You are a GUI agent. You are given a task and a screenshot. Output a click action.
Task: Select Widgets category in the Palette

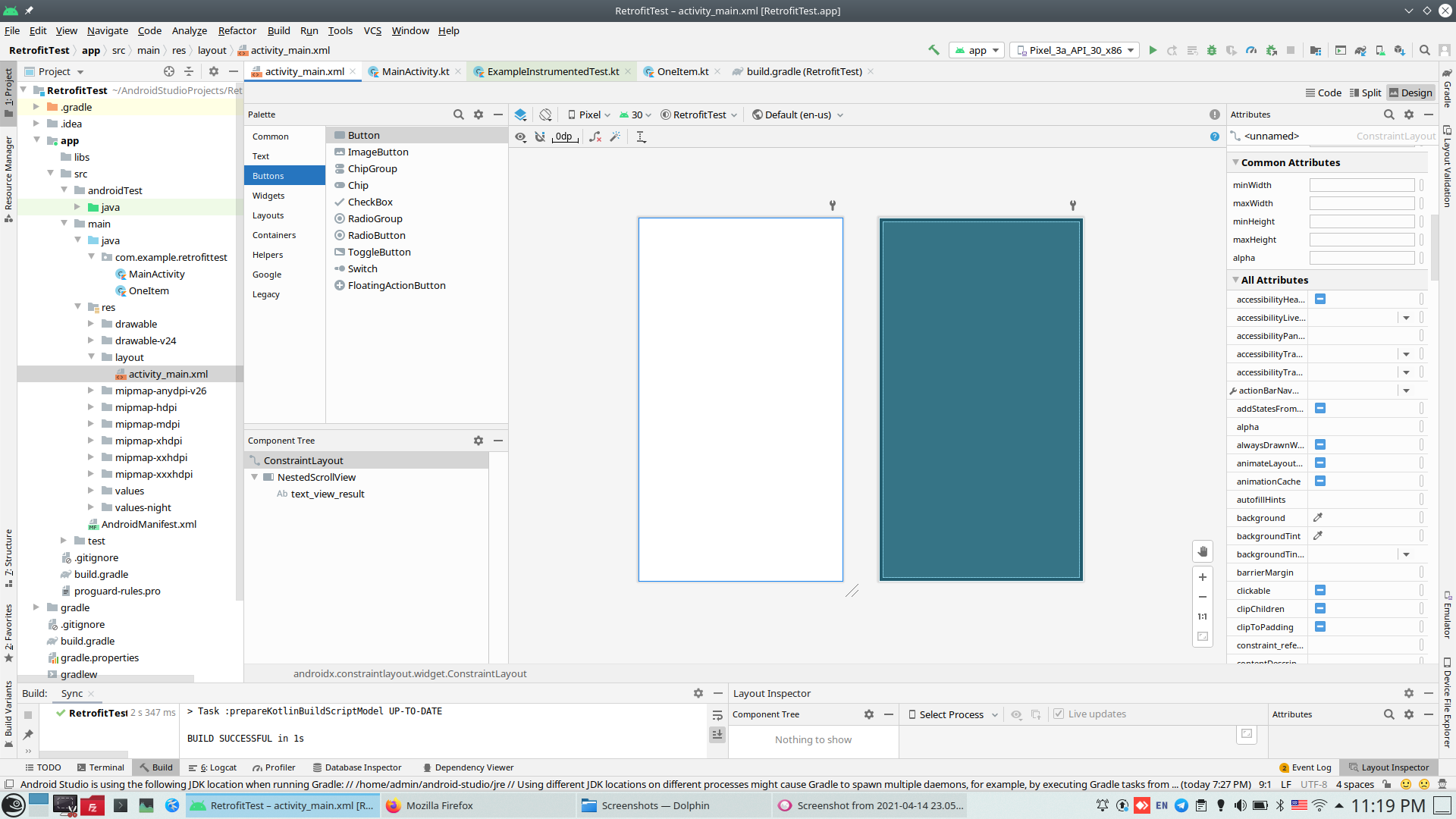[x=268, y=196]
